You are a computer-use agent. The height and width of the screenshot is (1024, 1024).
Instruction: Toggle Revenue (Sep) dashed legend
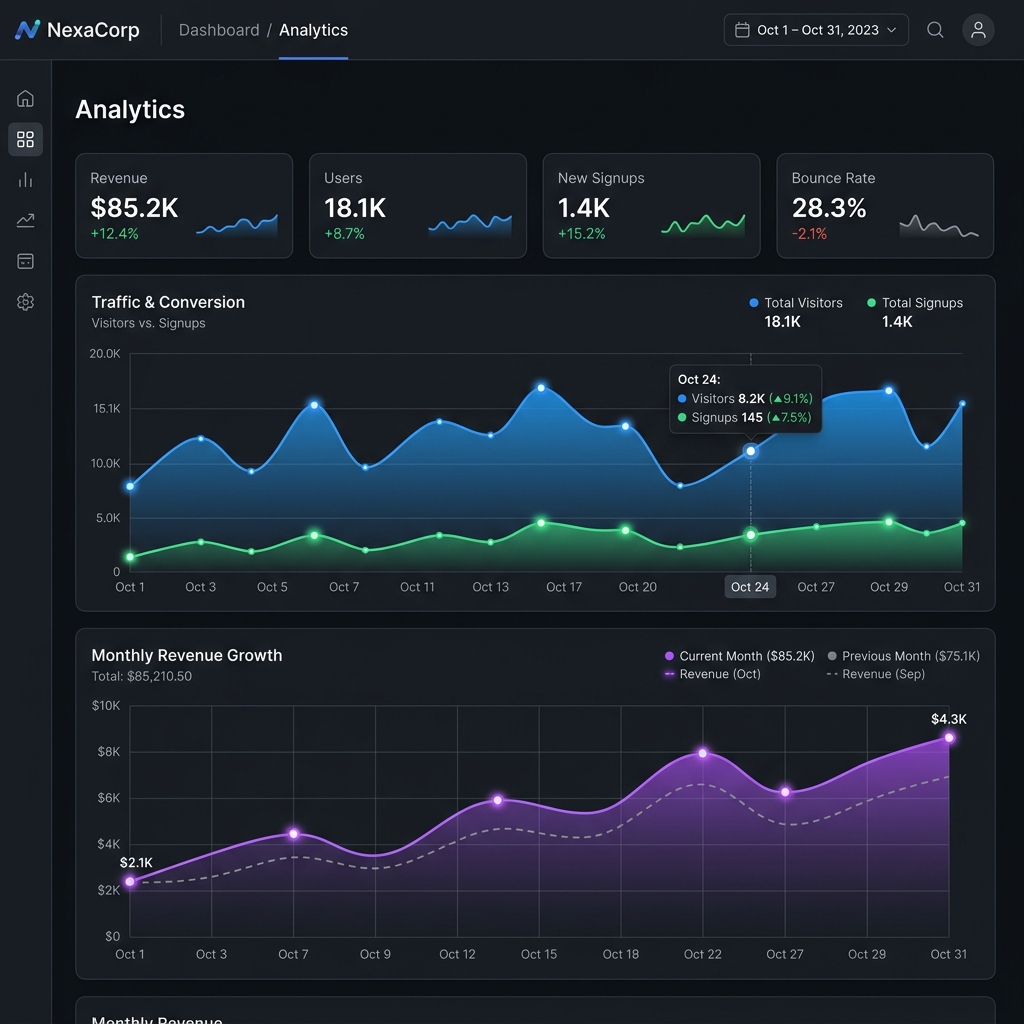876,674
